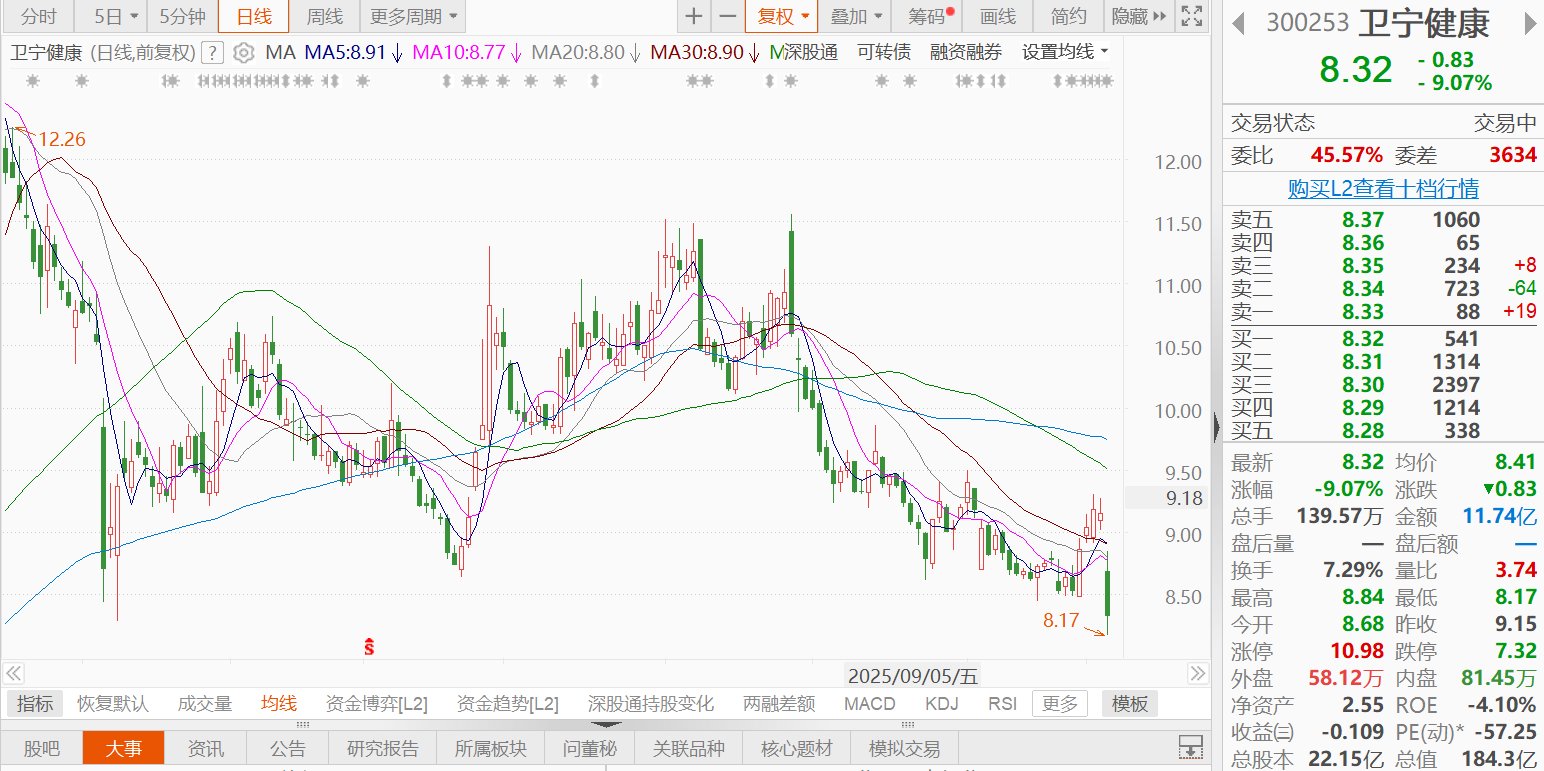Click the question mark help icon
The height and width of the screenshot is (771, 1544).
(x=212, y=53)
